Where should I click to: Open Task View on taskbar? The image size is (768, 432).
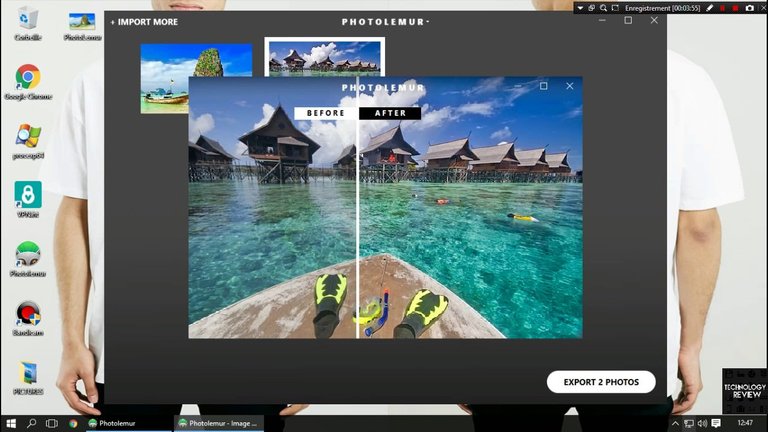(x=51, y=423)
